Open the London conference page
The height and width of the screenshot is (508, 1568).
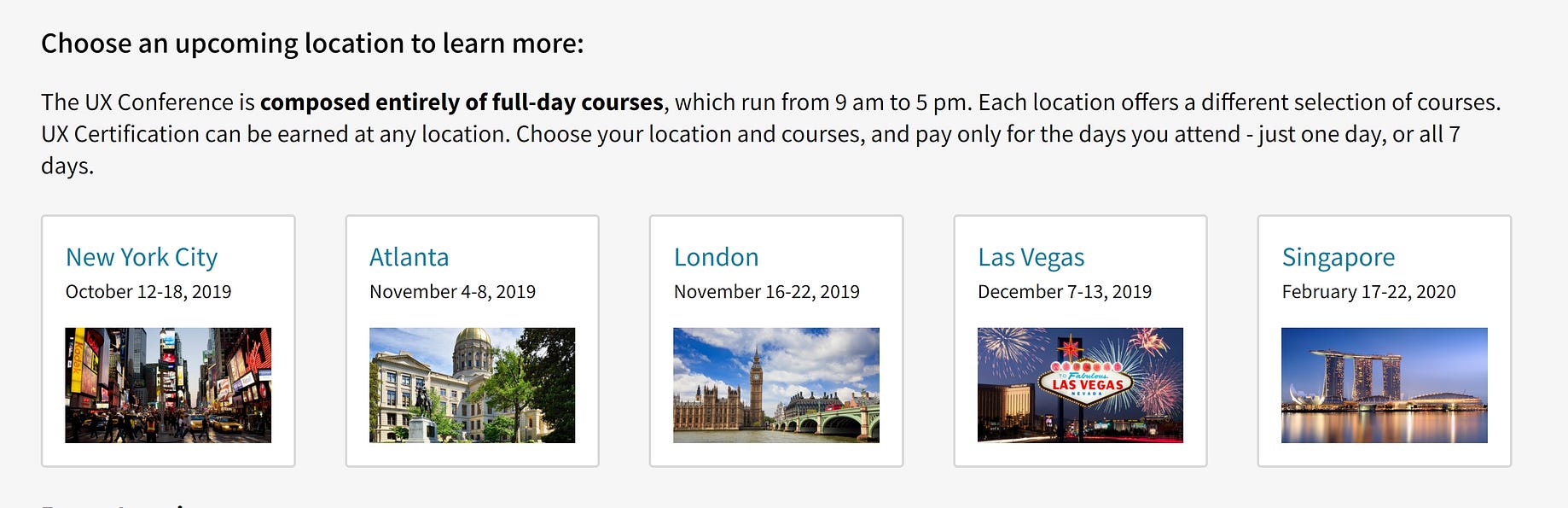pos(715,256)
